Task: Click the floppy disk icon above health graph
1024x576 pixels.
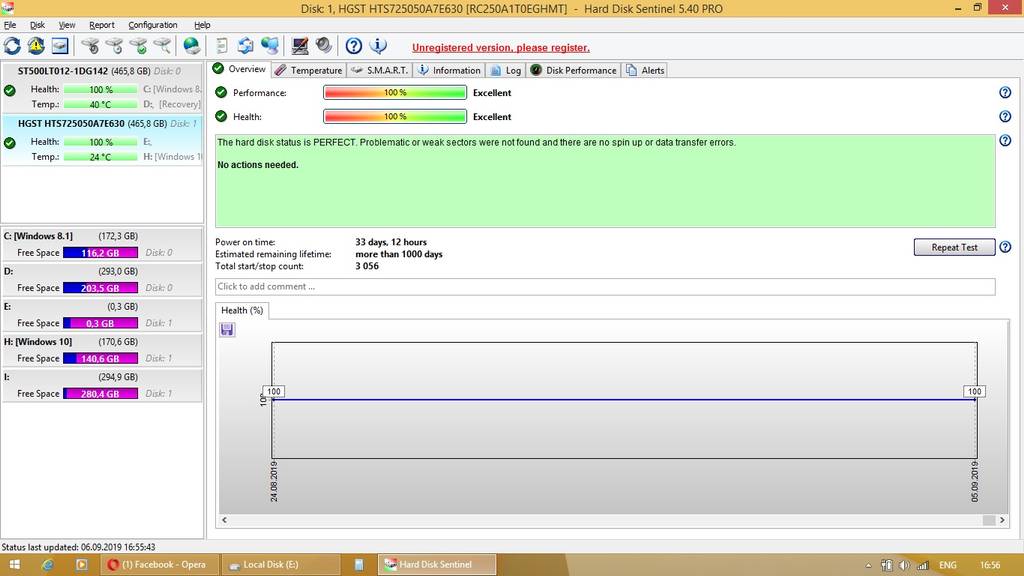Action: point(227,330)
